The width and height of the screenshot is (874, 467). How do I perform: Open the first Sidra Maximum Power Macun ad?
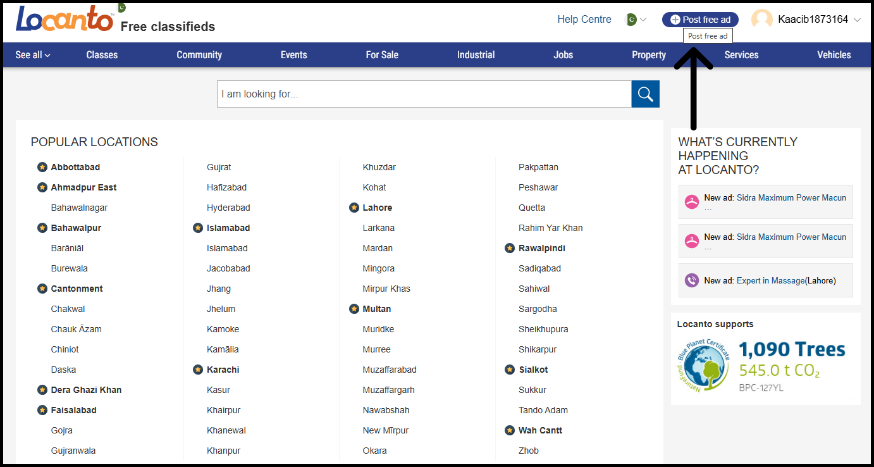pyautogui.click(x=791, y=198)
